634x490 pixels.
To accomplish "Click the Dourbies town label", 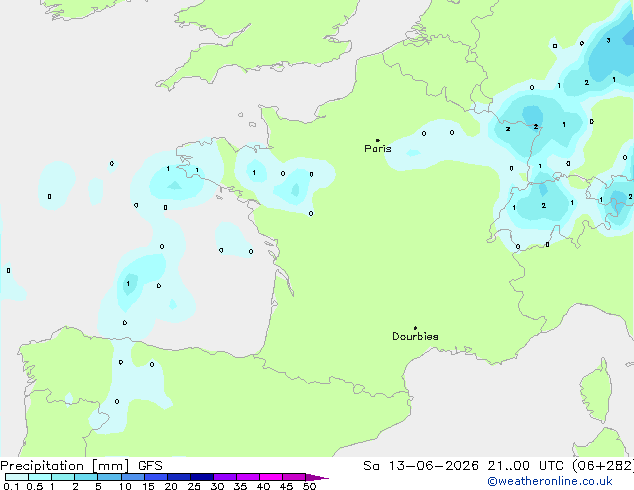I will coord(415,336).
